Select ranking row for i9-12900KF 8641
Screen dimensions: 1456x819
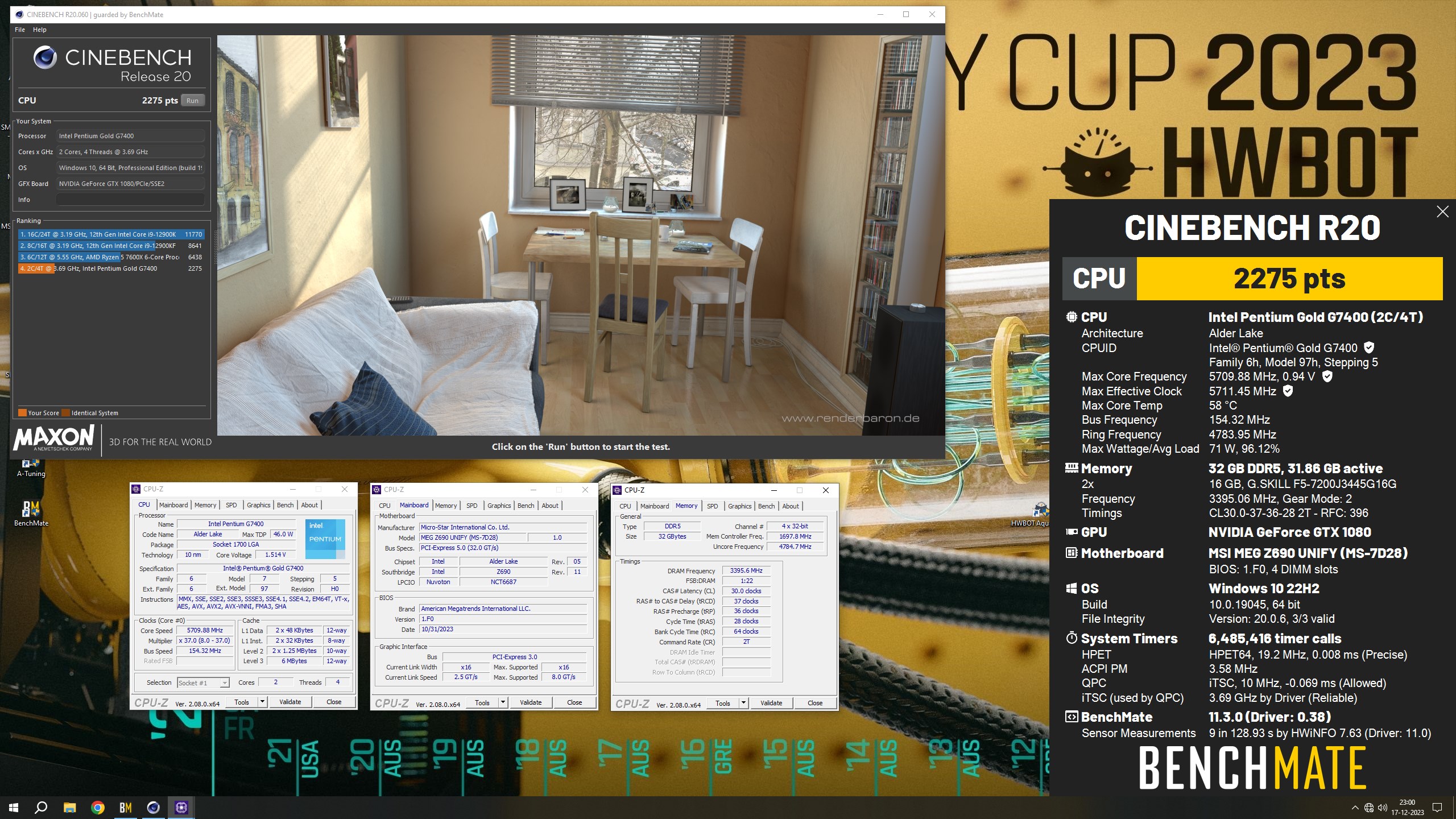tap(111, 246)
